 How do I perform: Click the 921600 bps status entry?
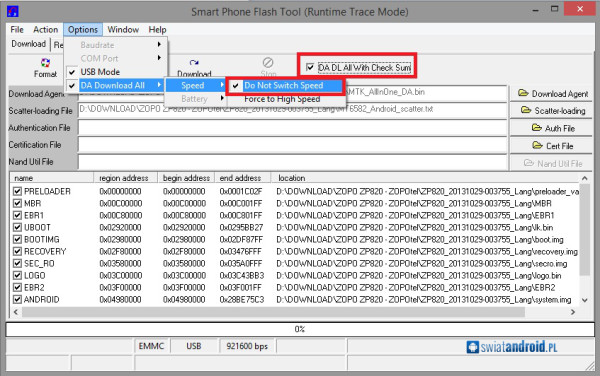coord(247,346)
